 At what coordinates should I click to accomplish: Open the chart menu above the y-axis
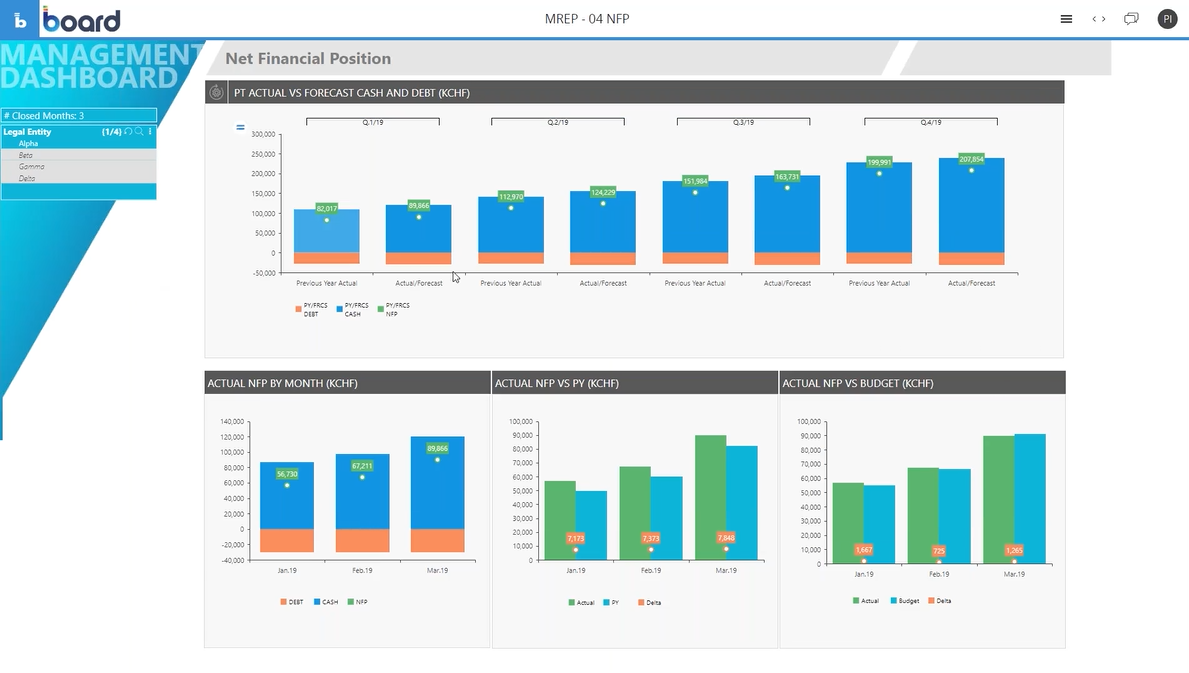(240, 127)
